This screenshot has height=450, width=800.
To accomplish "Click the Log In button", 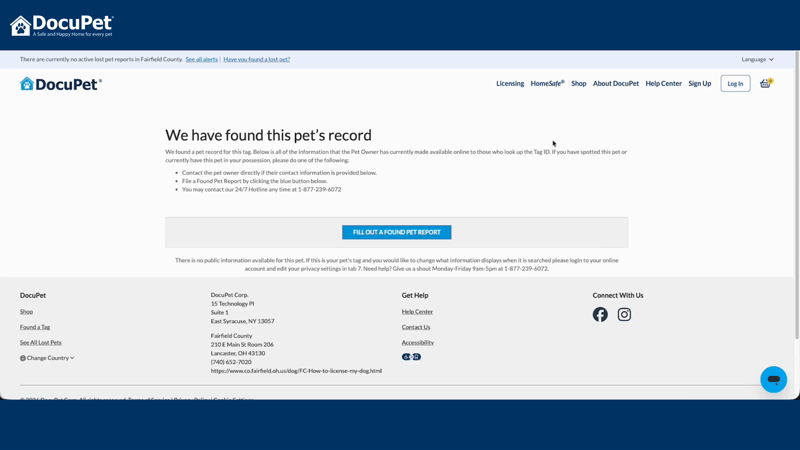I will pyautogui.click(x=735, y=84).
